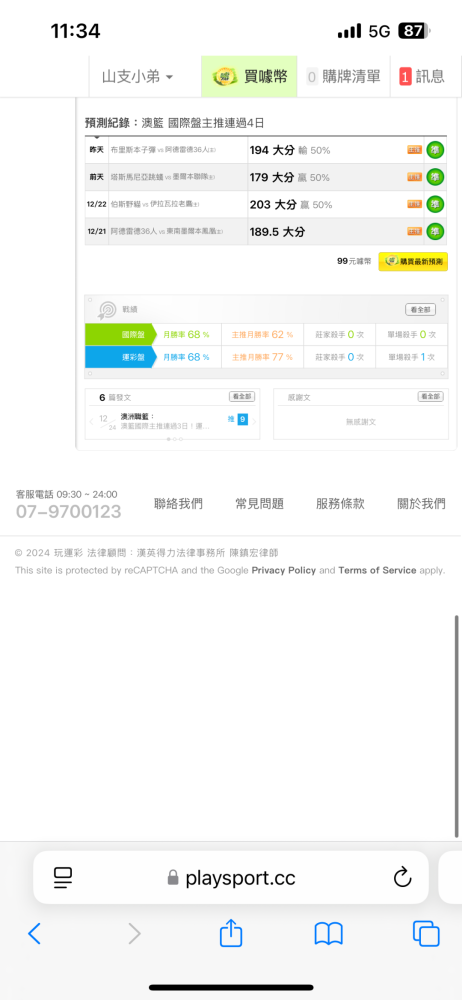The width and height of the screenshot is (462, 1000).
Task: Click orange tag icon on 203 大分 row
Action: pos(415,204)
